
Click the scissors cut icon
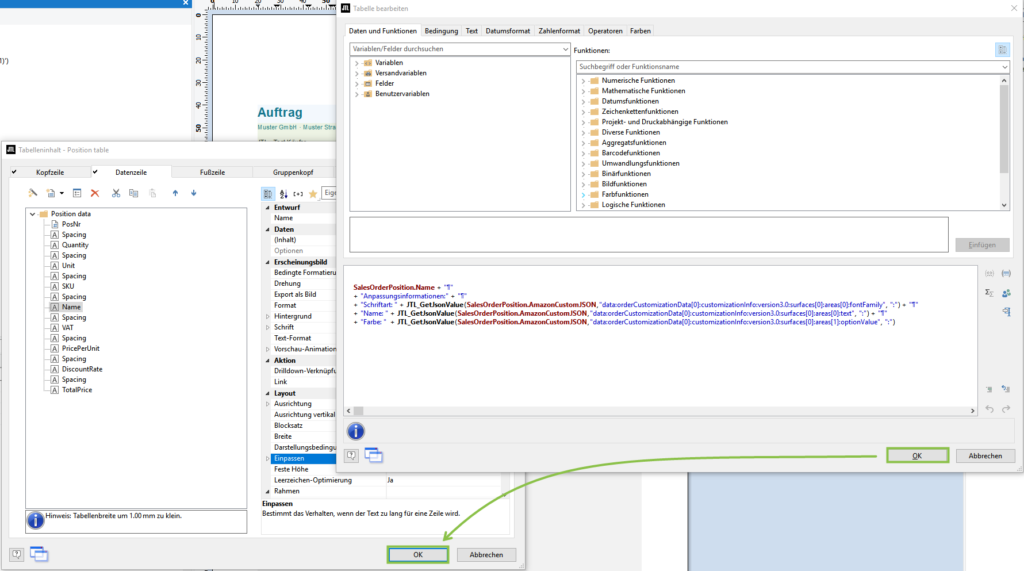[116, 193]
